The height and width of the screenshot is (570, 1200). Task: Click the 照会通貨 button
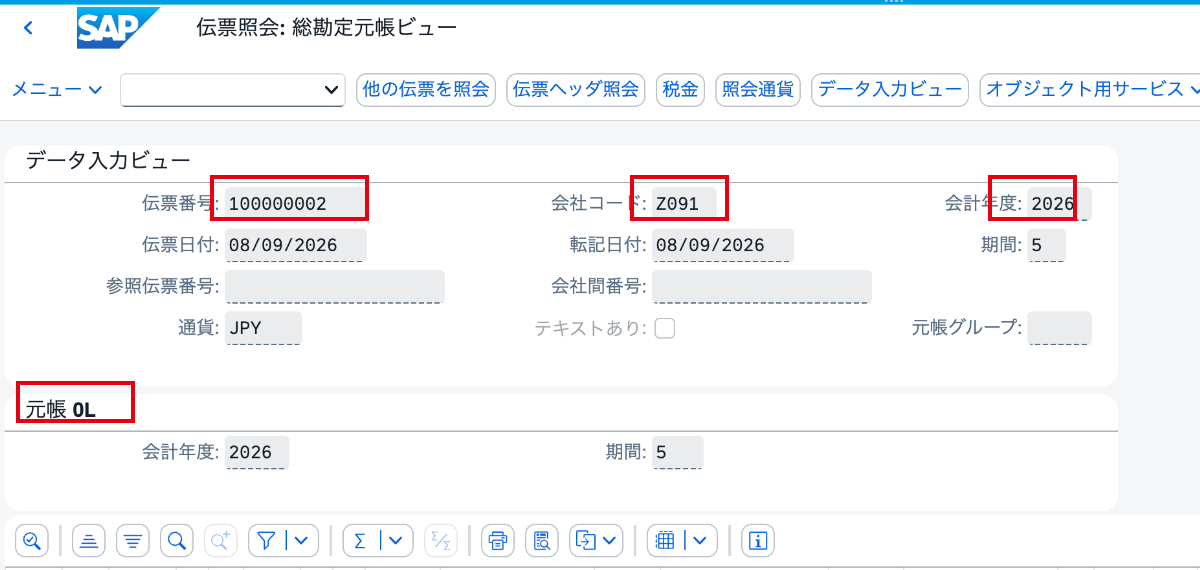coord(758,89)
